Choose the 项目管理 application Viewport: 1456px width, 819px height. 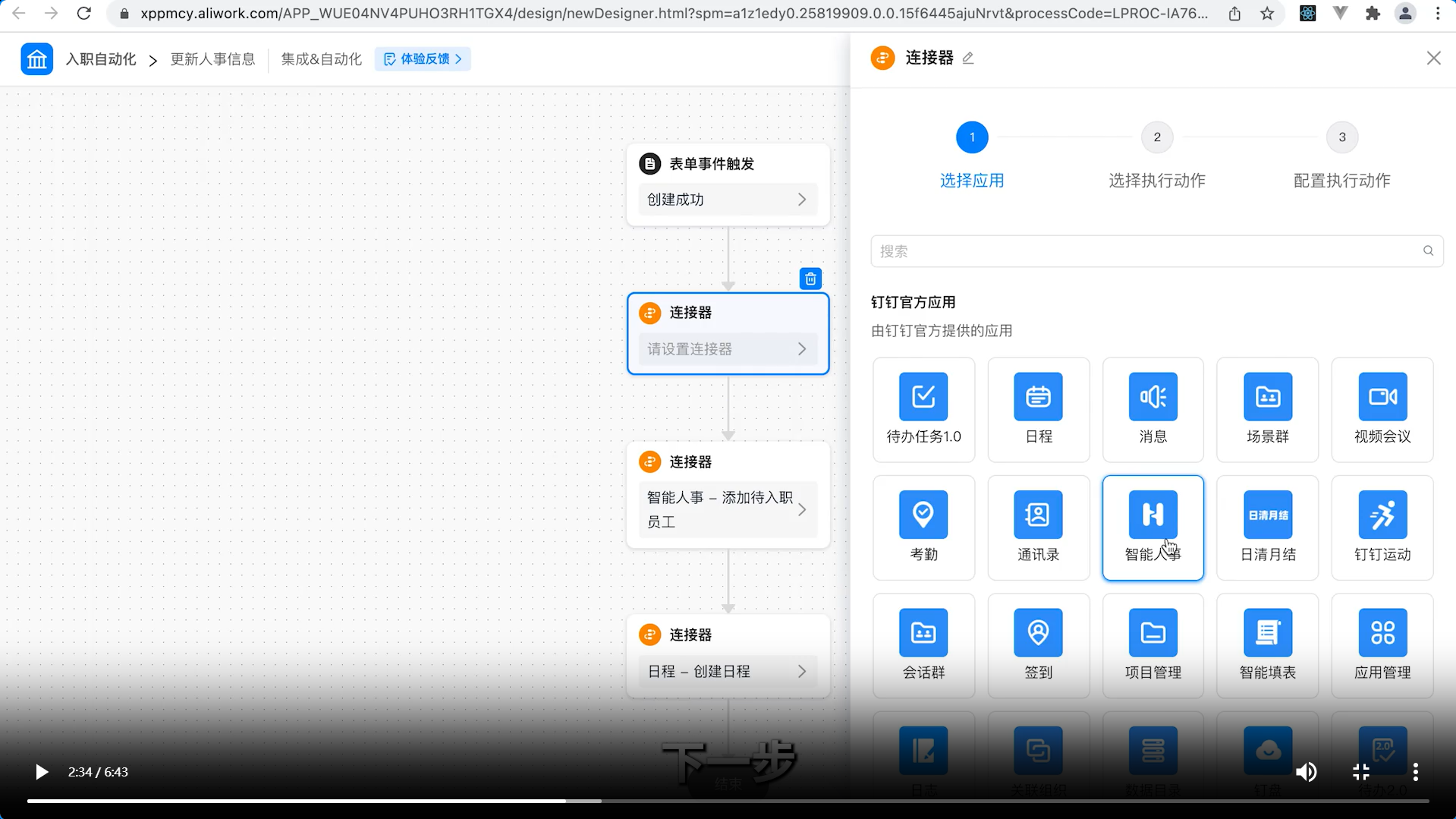[1153, 646]
